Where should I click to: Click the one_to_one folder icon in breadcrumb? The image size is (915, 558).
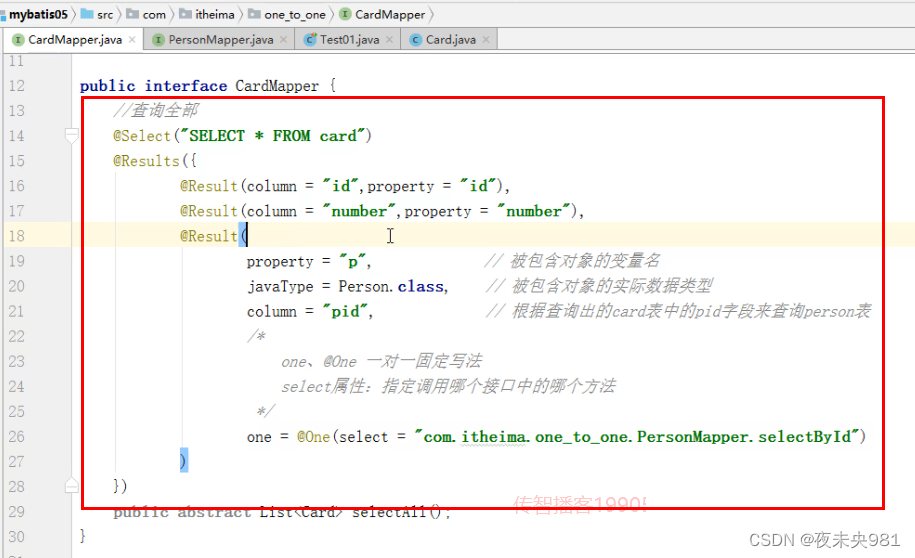[254, 13]
